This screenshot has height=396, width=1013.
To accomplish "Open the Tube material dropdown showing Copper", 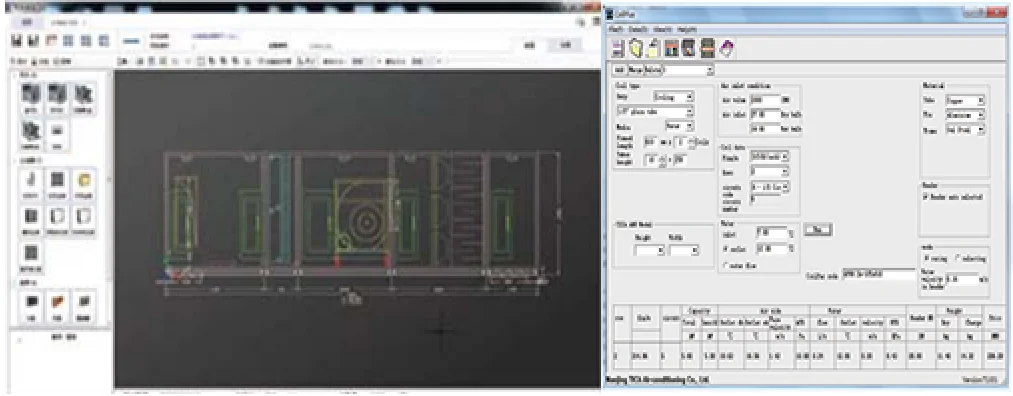I will pos(965,101).
